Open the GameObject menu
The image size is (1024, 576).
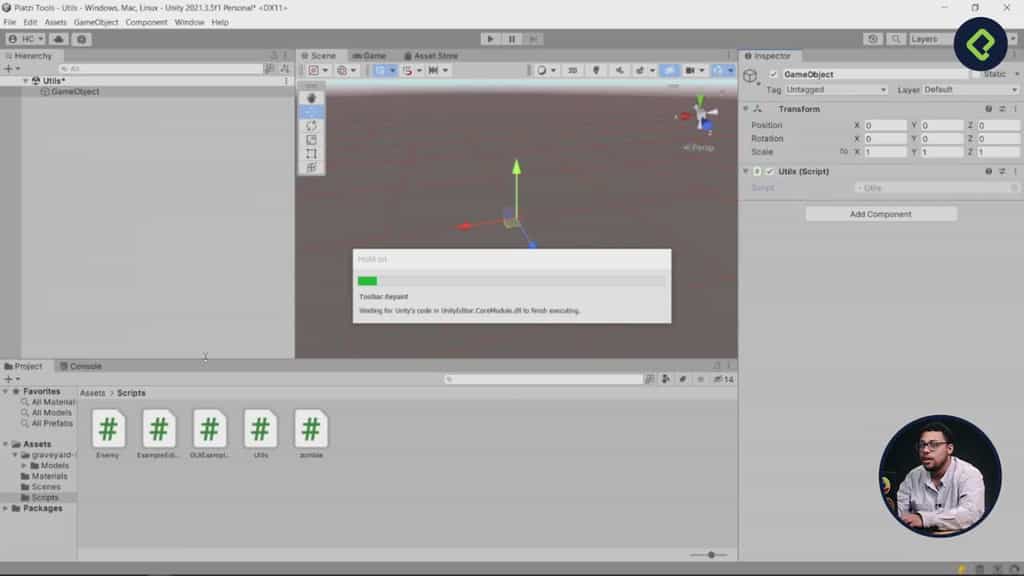point(95,20)
